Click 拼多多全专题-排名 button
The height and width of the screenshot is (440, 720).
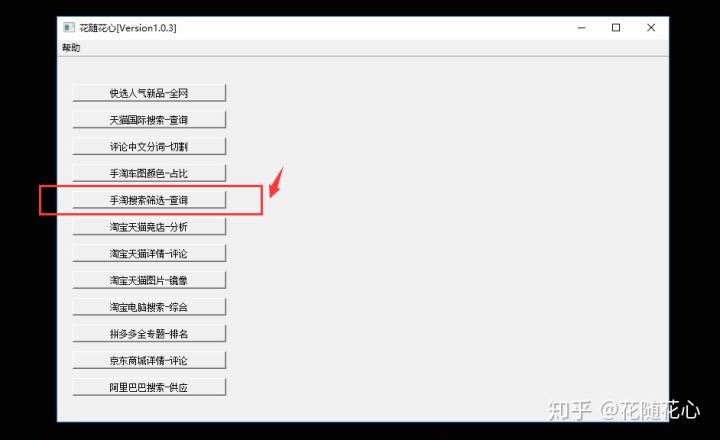pyautogui.click(x=149, y=333)
